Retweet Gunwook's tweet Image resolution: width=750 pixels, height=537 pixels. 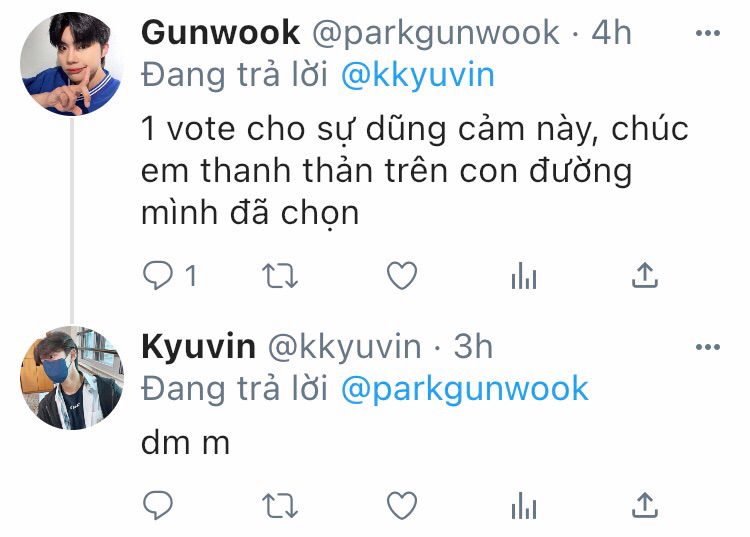tap(280, 276)
